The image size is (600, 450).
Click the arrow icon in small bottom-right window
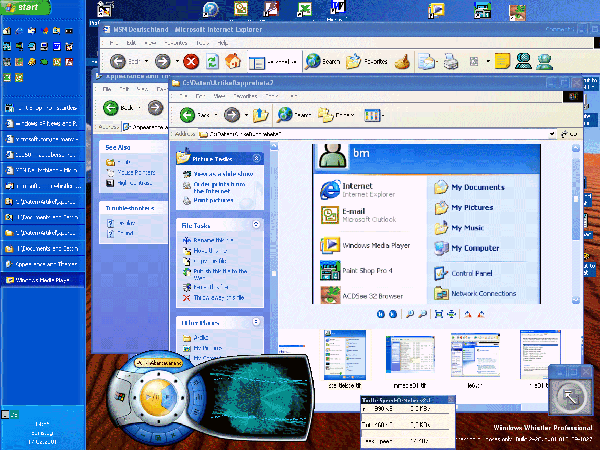click(x=570, y=398)
